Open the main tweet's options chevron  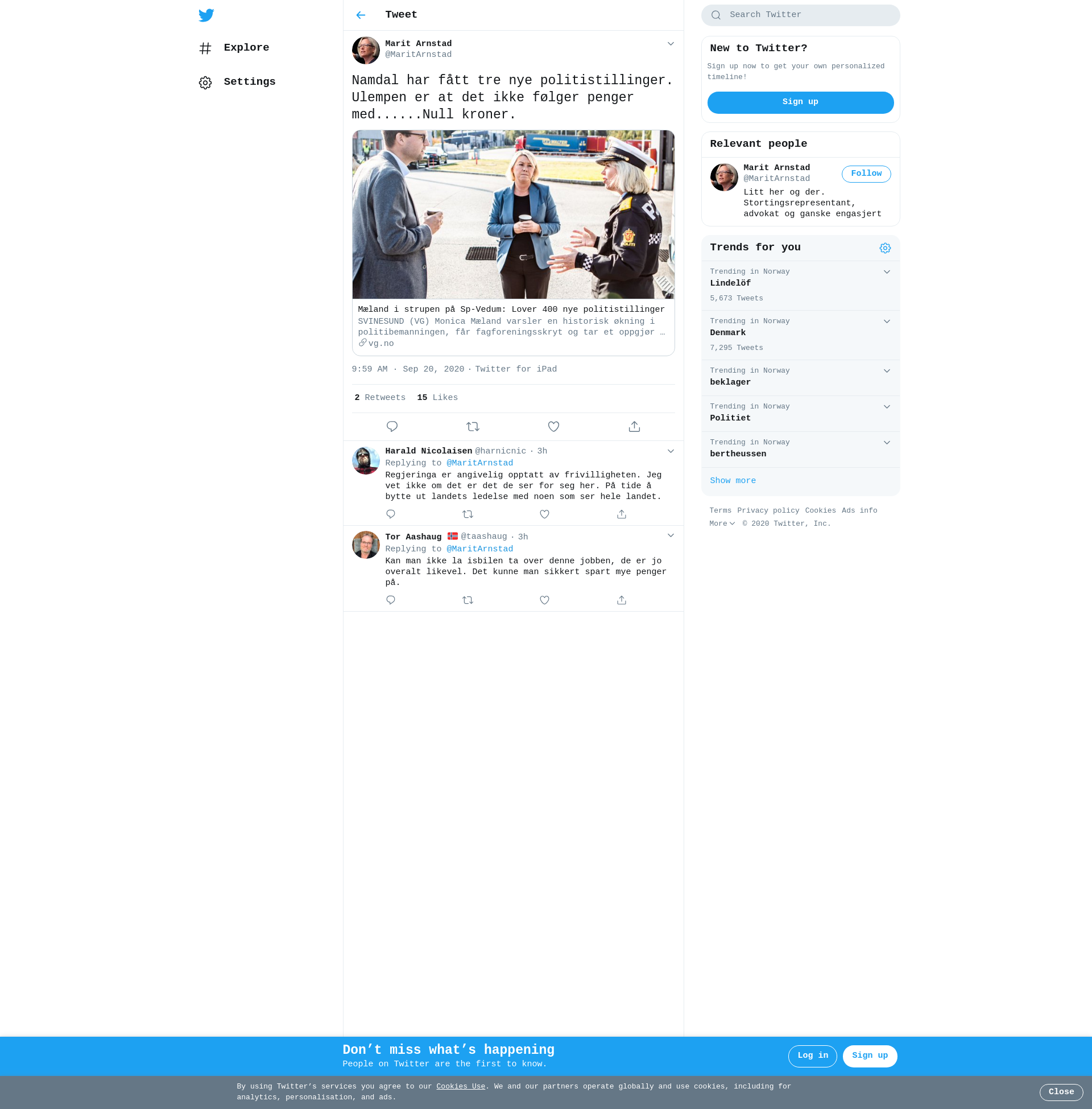pyautogui.click(x=670, y=44)
